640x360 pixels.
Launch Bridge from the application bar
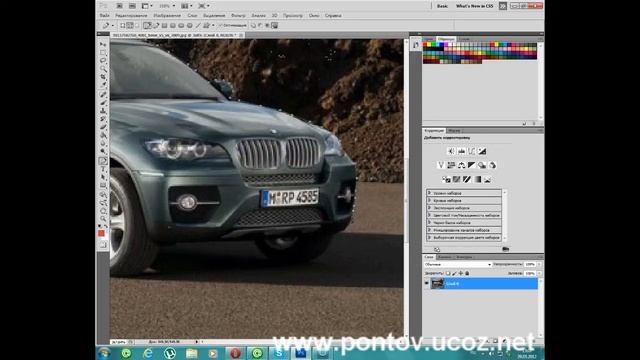119,6
